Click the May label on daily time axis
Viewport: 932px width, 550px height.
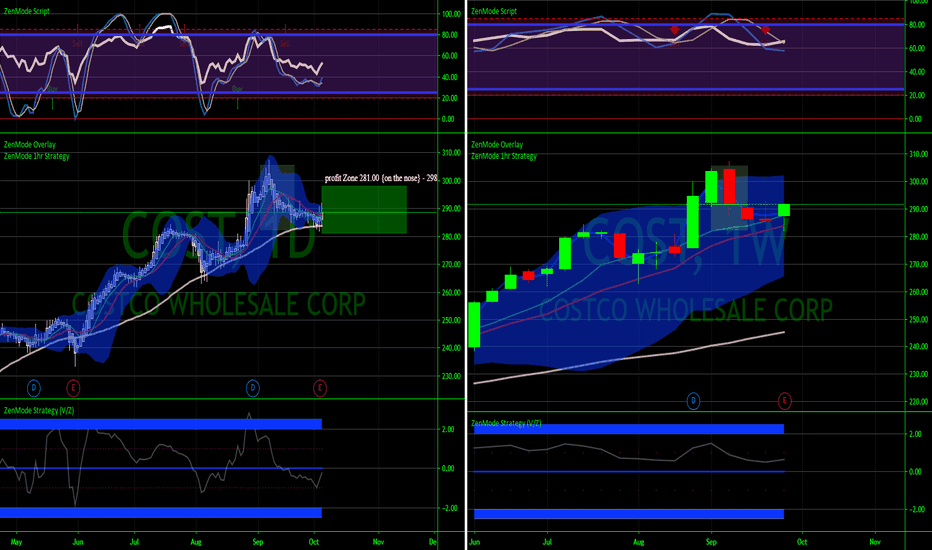coord(17,542)
